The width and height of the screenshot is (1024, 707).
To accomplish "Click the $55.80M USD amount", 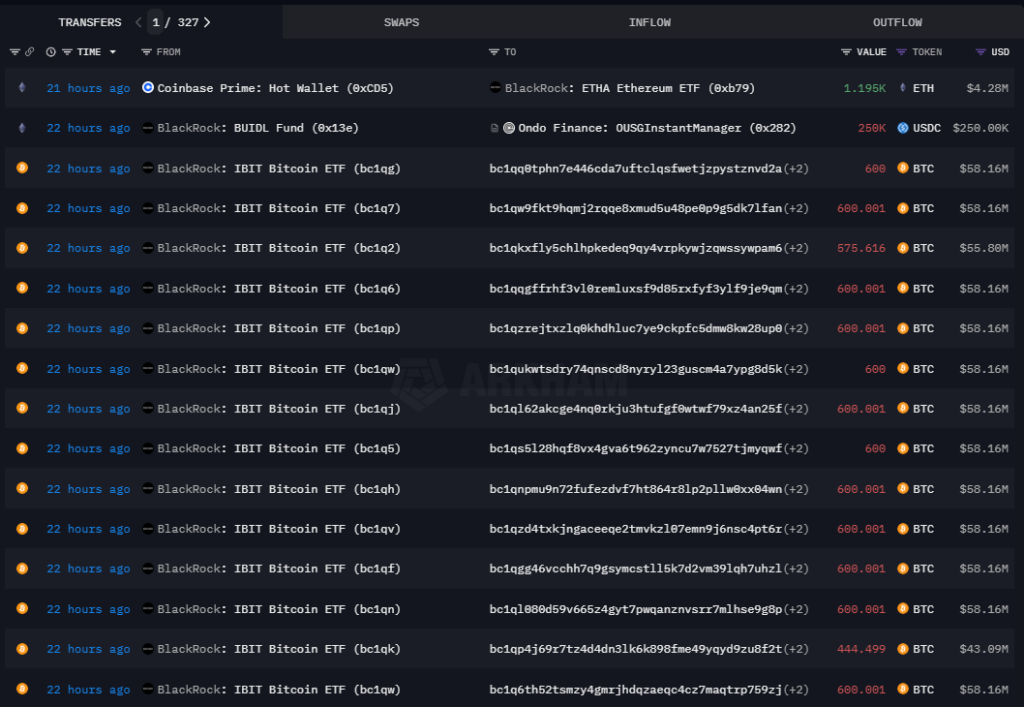I will [x=984, y=248].
